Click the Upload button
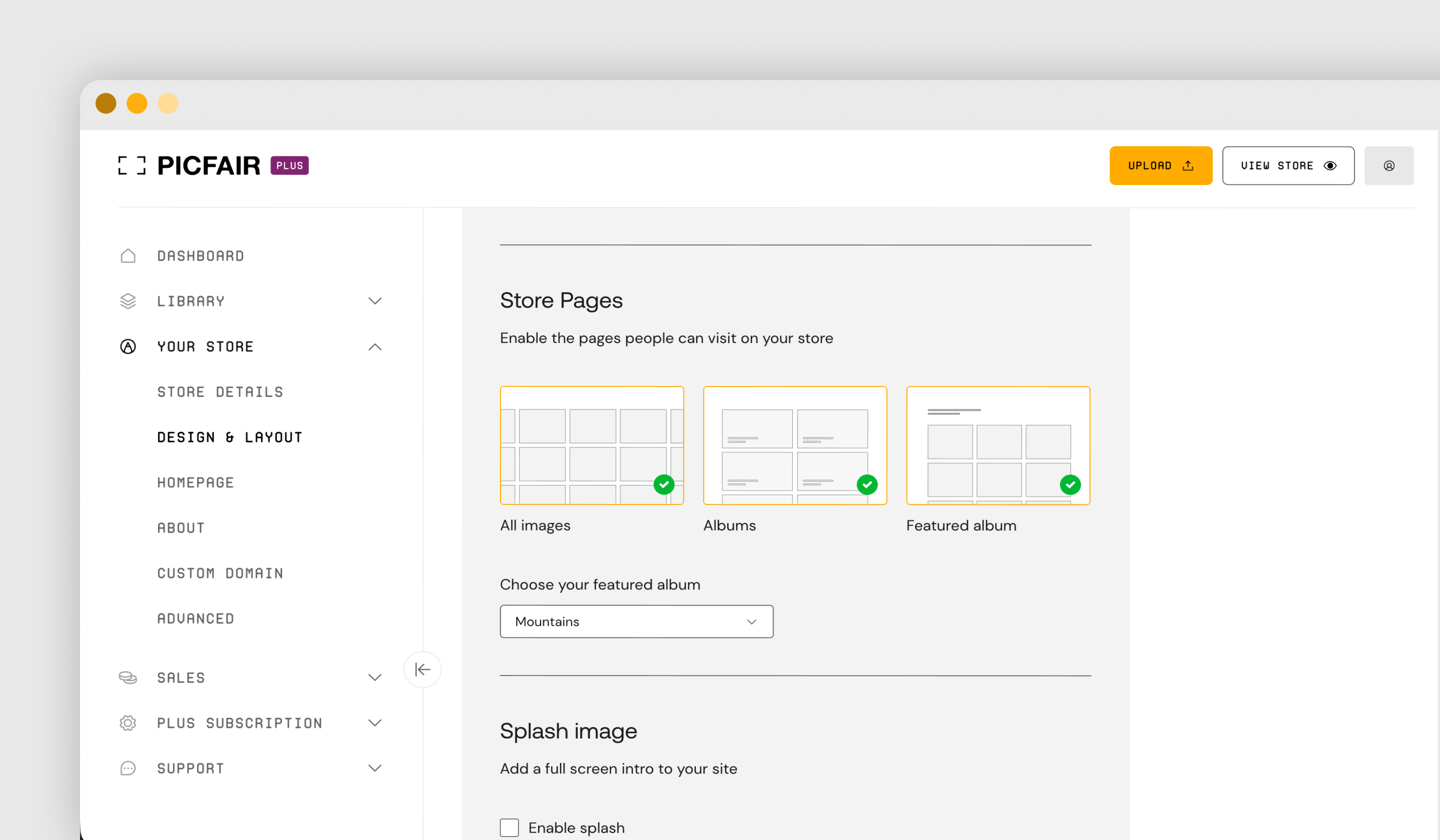This screenshot has height=840, width=1440. (x=1160, y=165)
